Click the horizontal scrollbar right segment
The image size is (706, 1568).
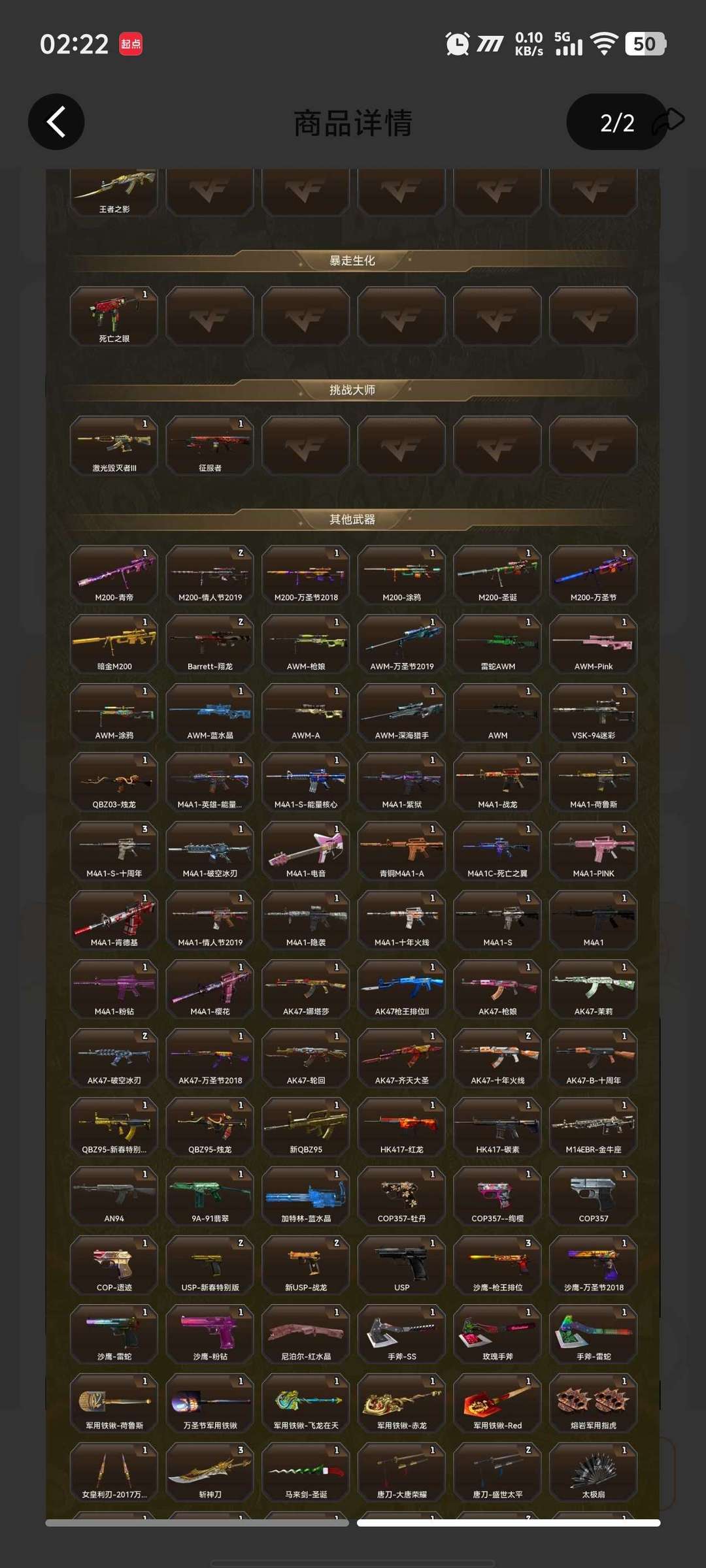(x=509, y=1523)
